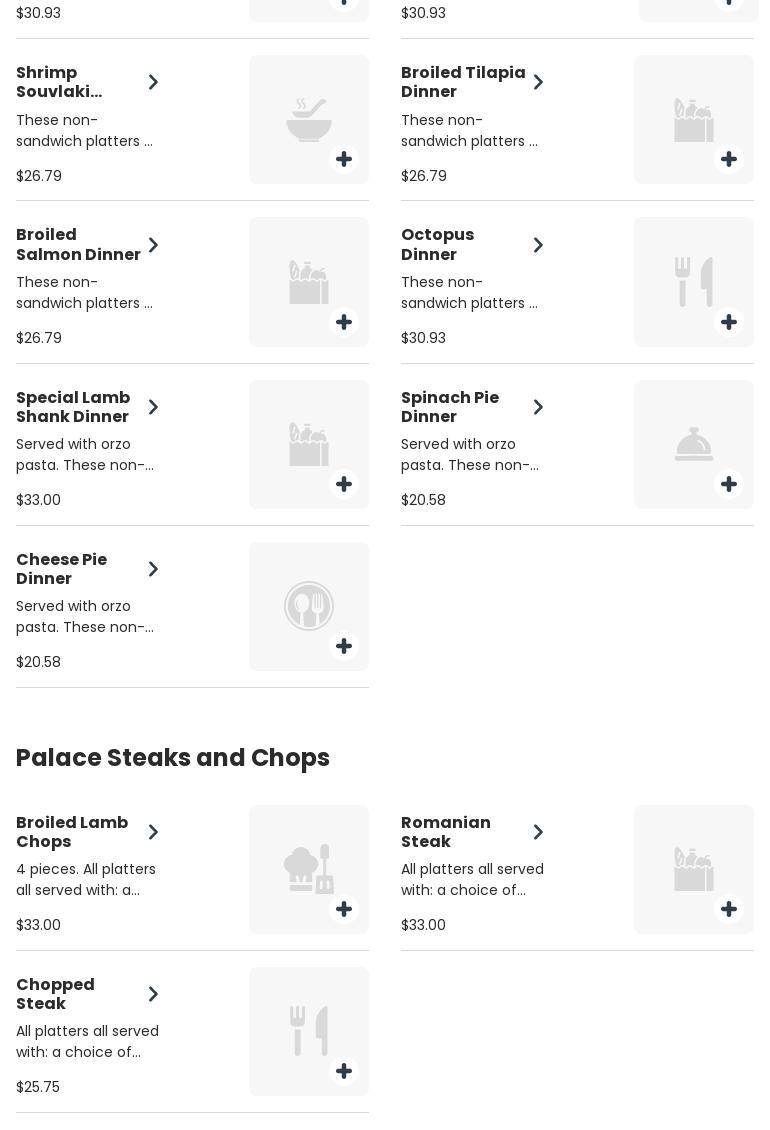Click the Spinach Pie Dinner placeholder image

pyautogui.click(x=693, y=444)
